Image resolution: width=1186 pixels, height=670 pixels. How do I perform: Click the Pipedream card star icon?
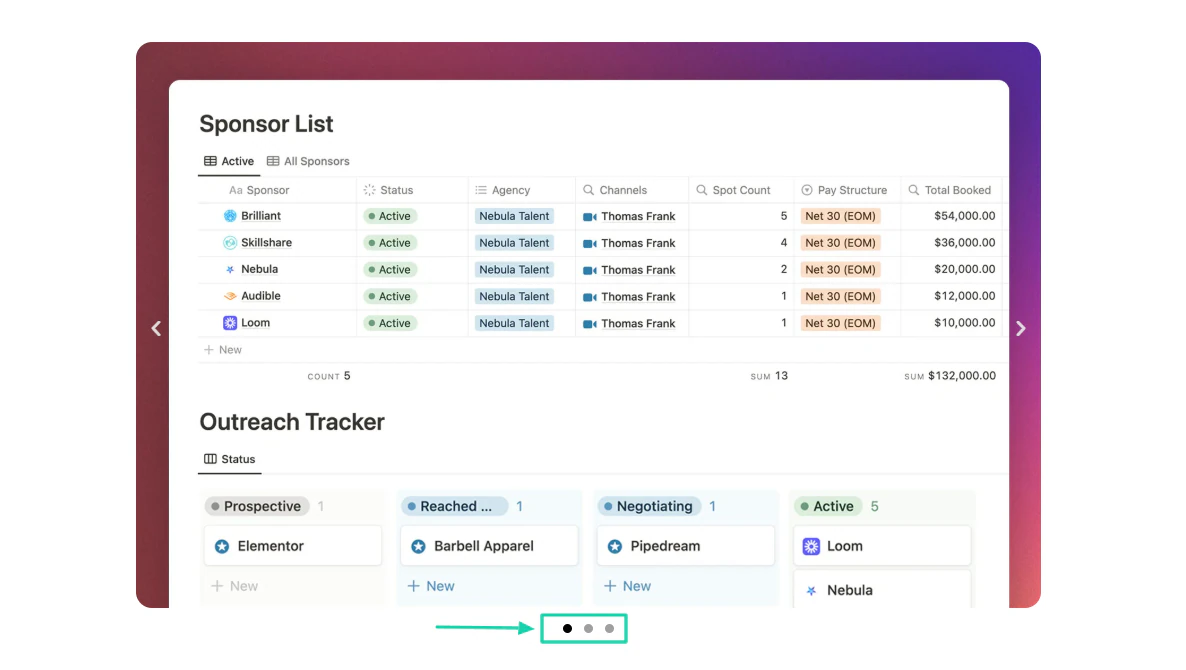pyautogui.click(x=615, y=546)
